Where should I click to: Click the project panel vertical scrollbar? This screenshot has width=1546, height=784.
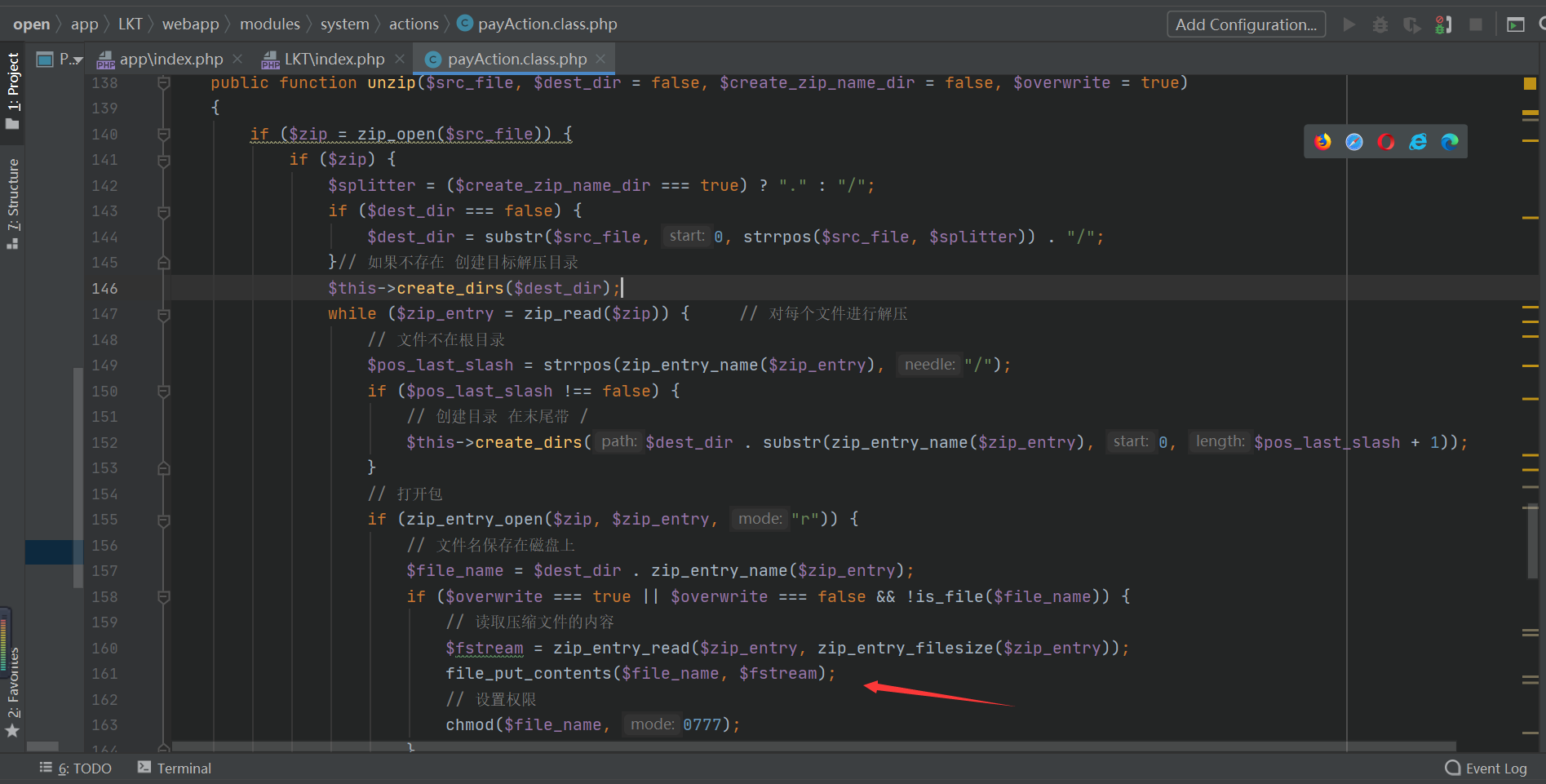78,477
